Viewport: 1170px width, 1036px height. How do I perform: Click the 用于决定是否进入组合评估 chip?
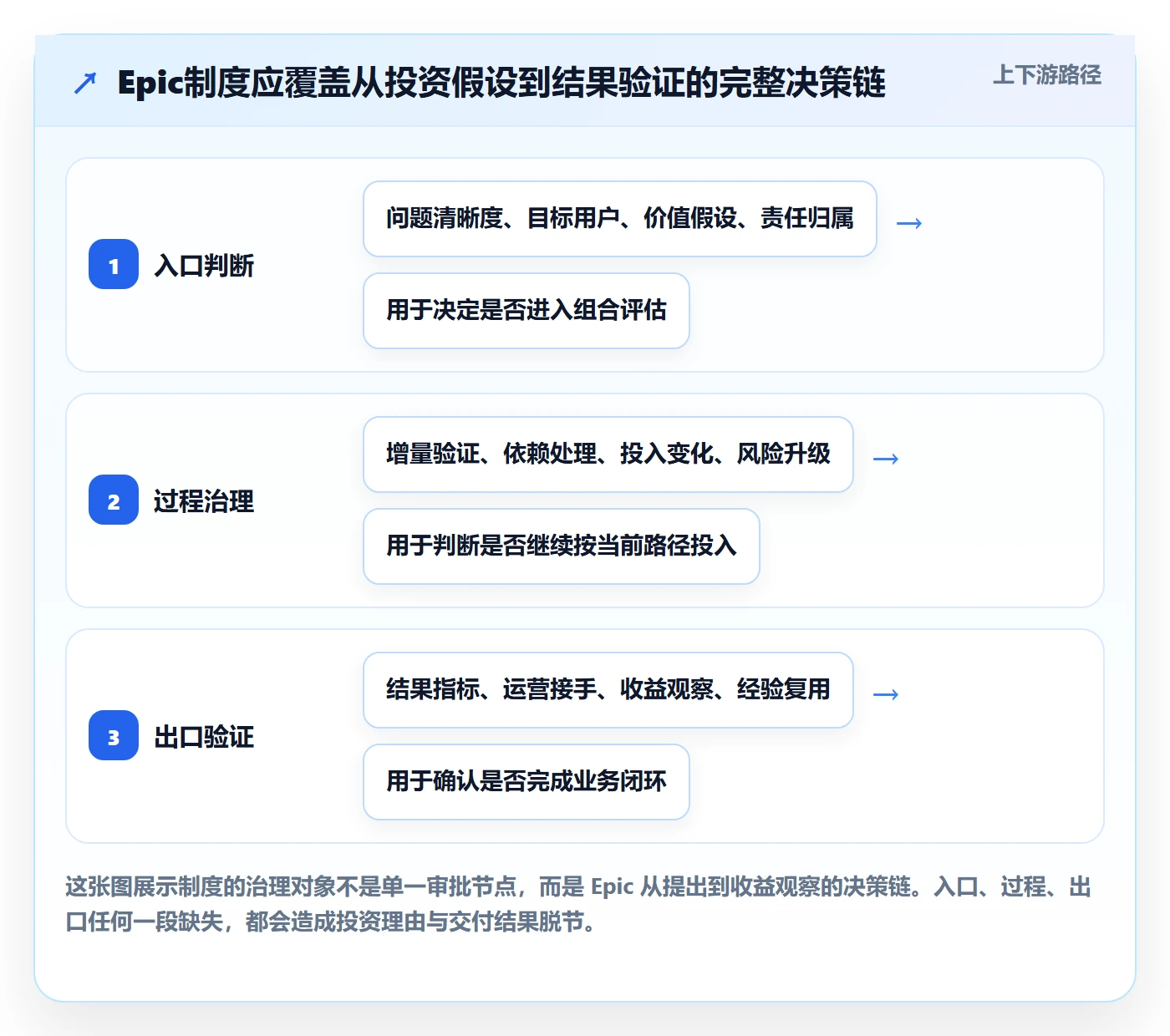526,311
